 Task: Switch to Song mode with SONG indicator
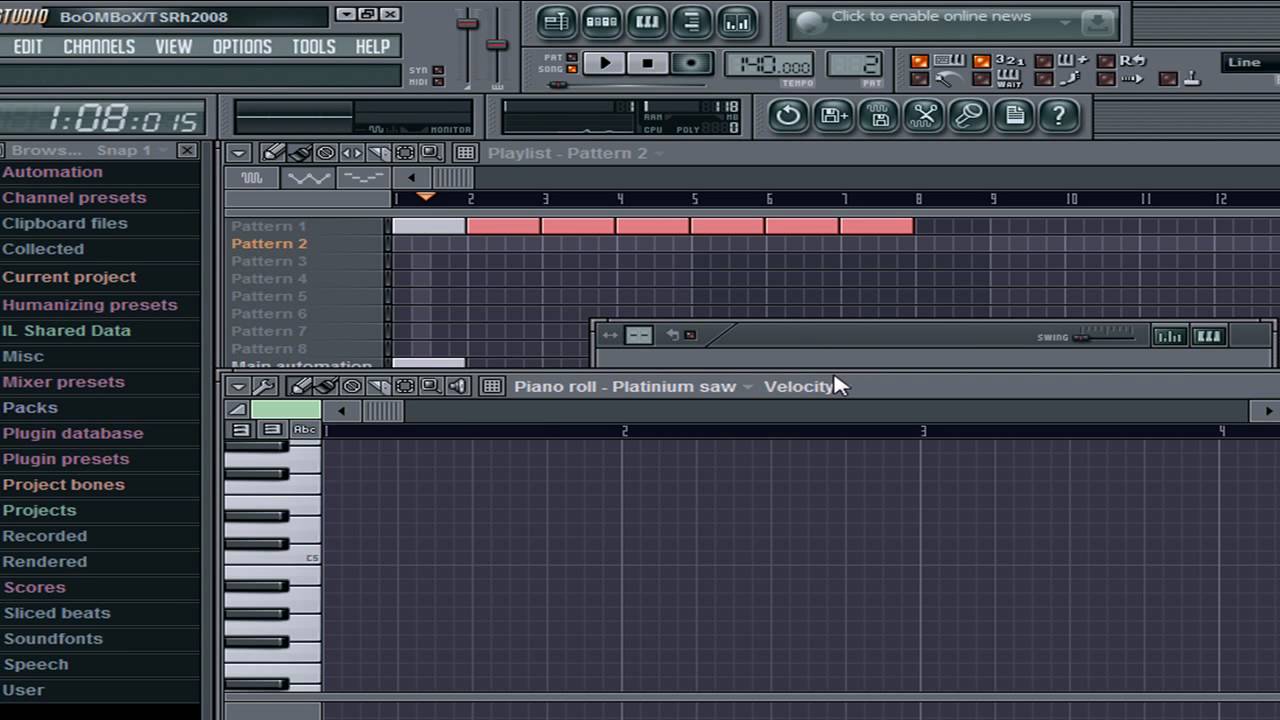point(571,69)
